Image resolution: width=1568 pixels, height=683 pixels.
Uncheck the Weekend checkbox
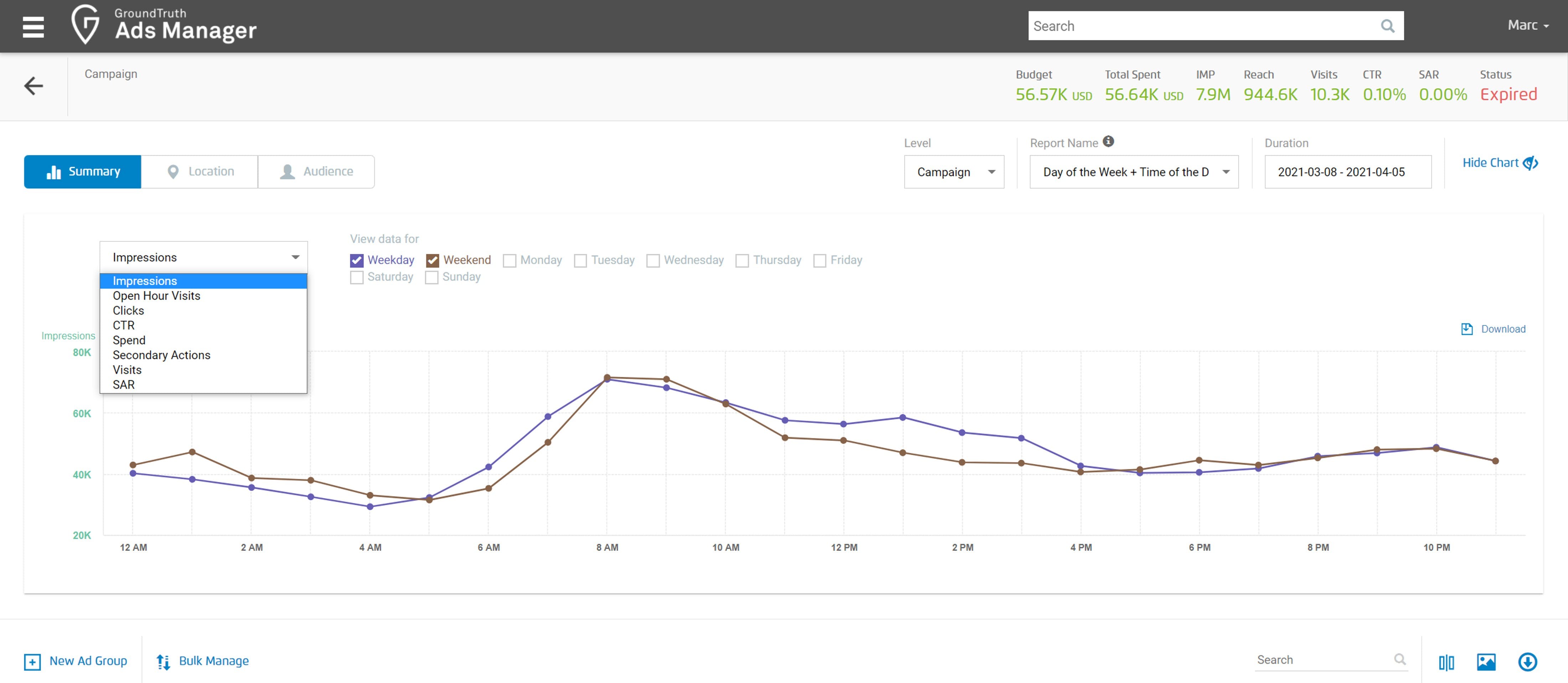pyautogui.click(x=432, y=260)
